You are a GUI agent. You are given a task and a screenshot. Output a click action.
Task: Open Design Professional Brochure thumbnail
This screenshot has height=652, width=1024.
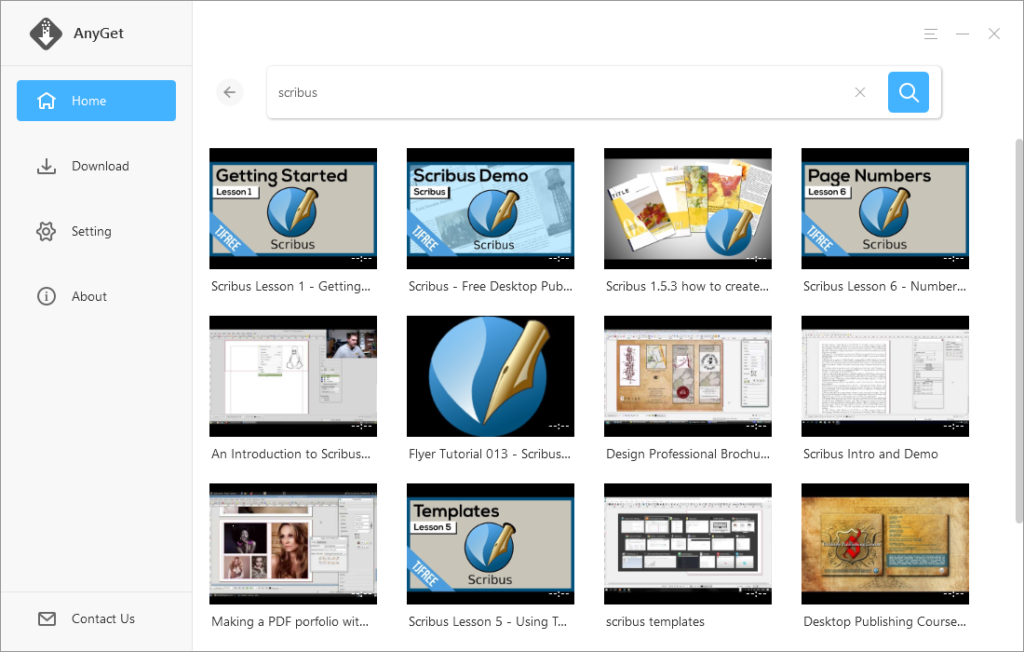coord(688,376)
